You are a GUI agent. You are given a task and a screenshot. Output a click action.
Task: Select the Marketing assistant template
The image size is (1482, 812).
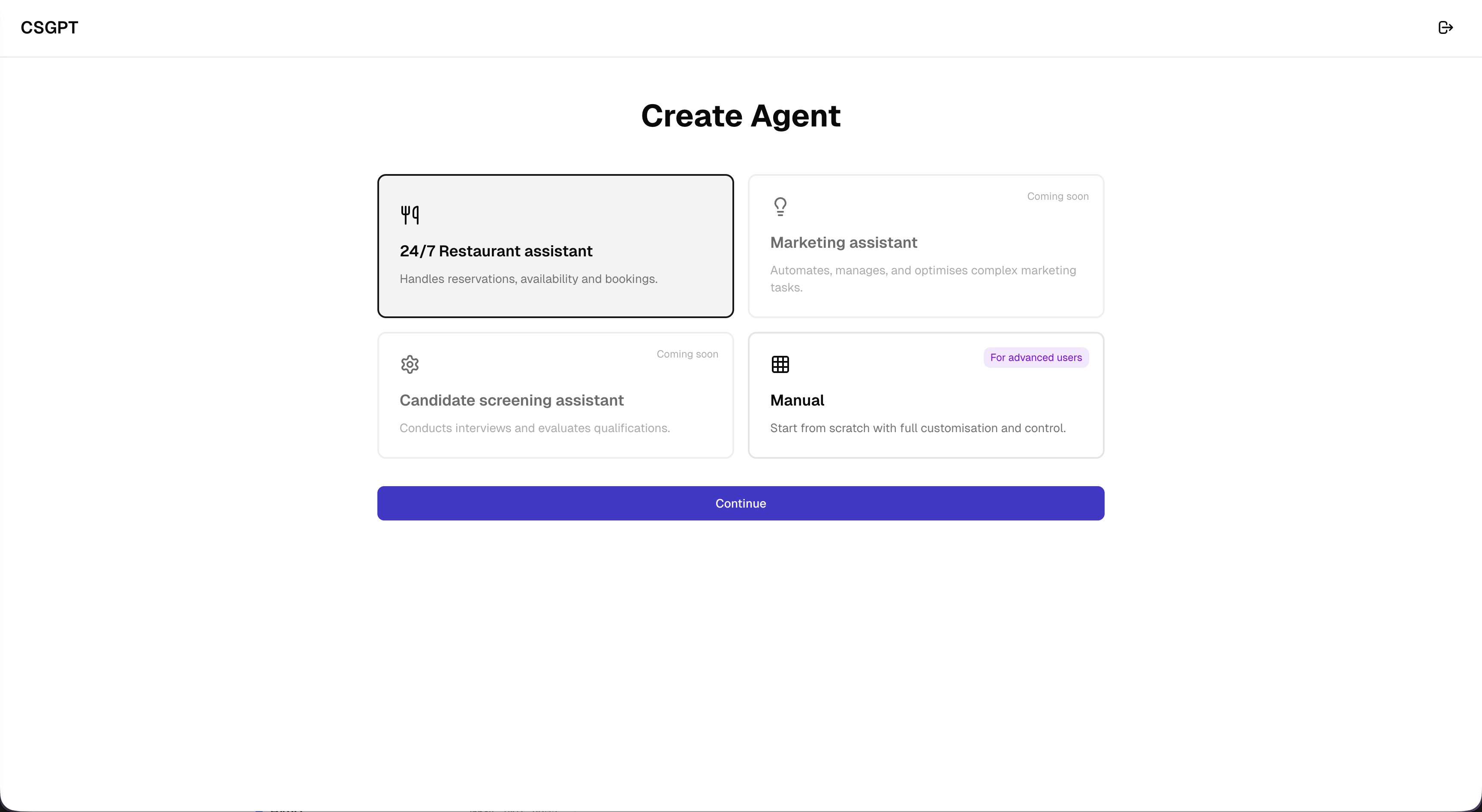coord(926,246)
